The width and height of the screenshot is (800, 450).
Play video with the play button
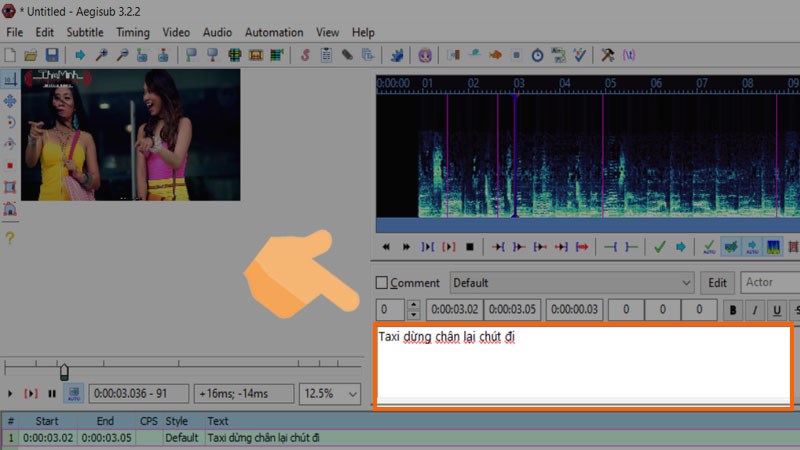pos(10,394)
